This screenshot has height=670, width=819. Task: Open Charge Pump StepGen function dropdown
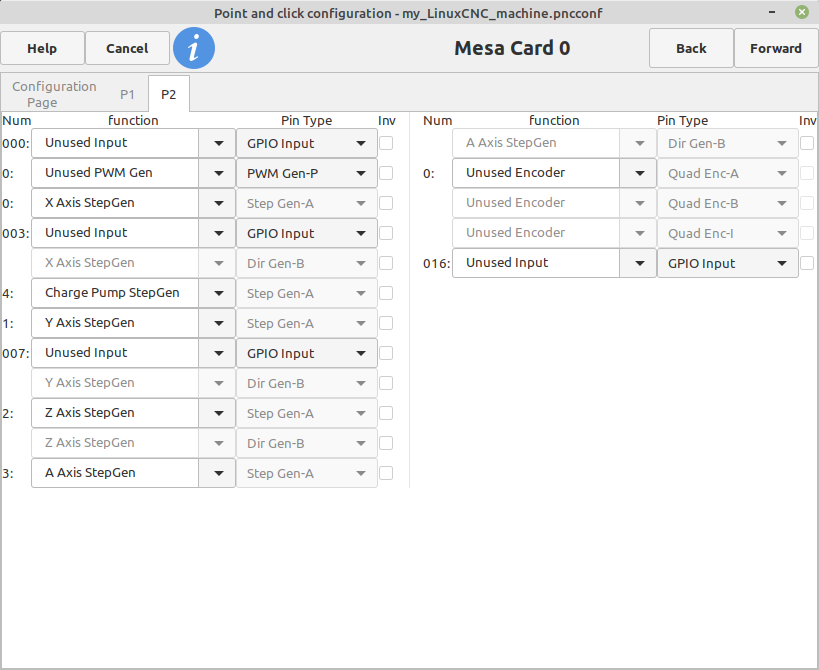(219, 293)
